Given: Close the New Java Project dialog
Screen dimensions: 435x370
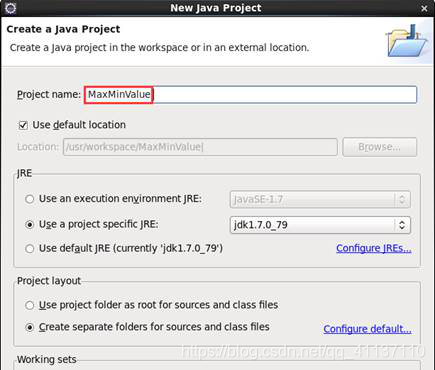Looking at the screenshot, I should tap(424, 8).
